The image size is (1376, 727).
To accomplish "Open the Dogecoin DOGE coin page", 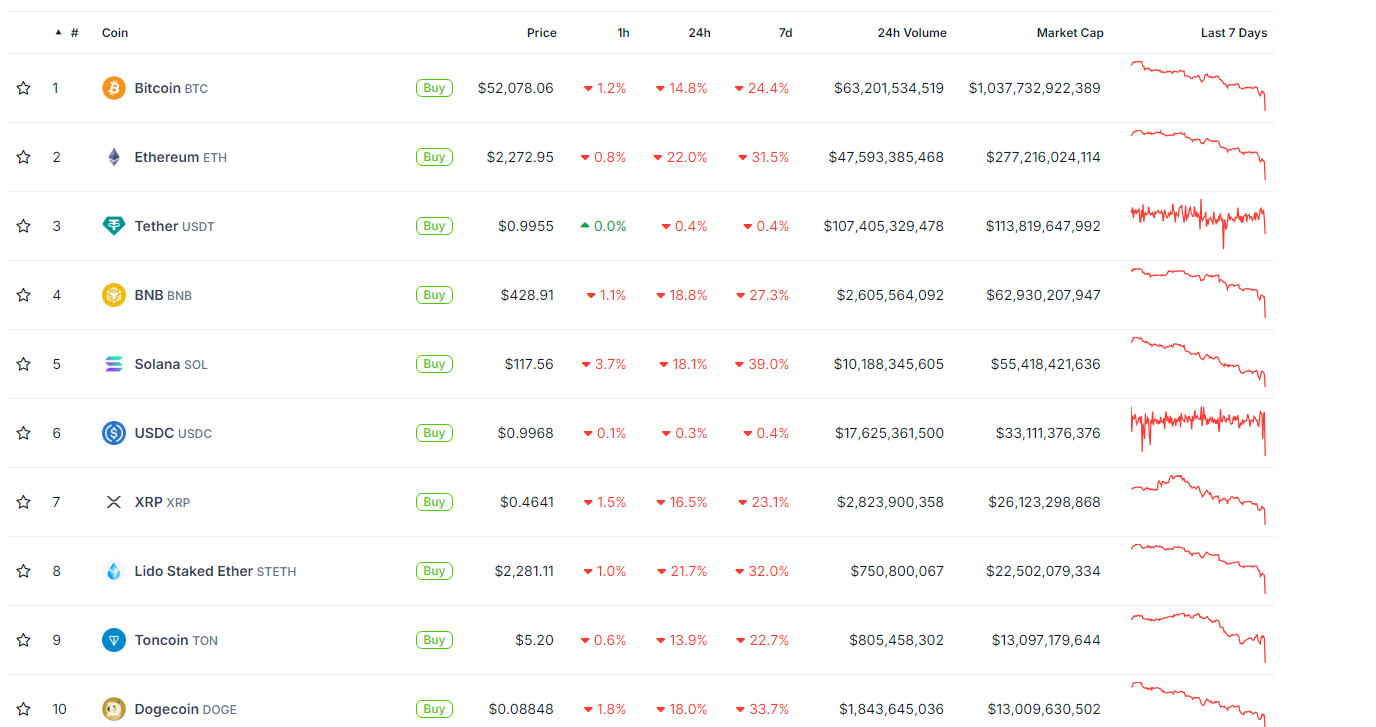I will [x=185, y=709].
